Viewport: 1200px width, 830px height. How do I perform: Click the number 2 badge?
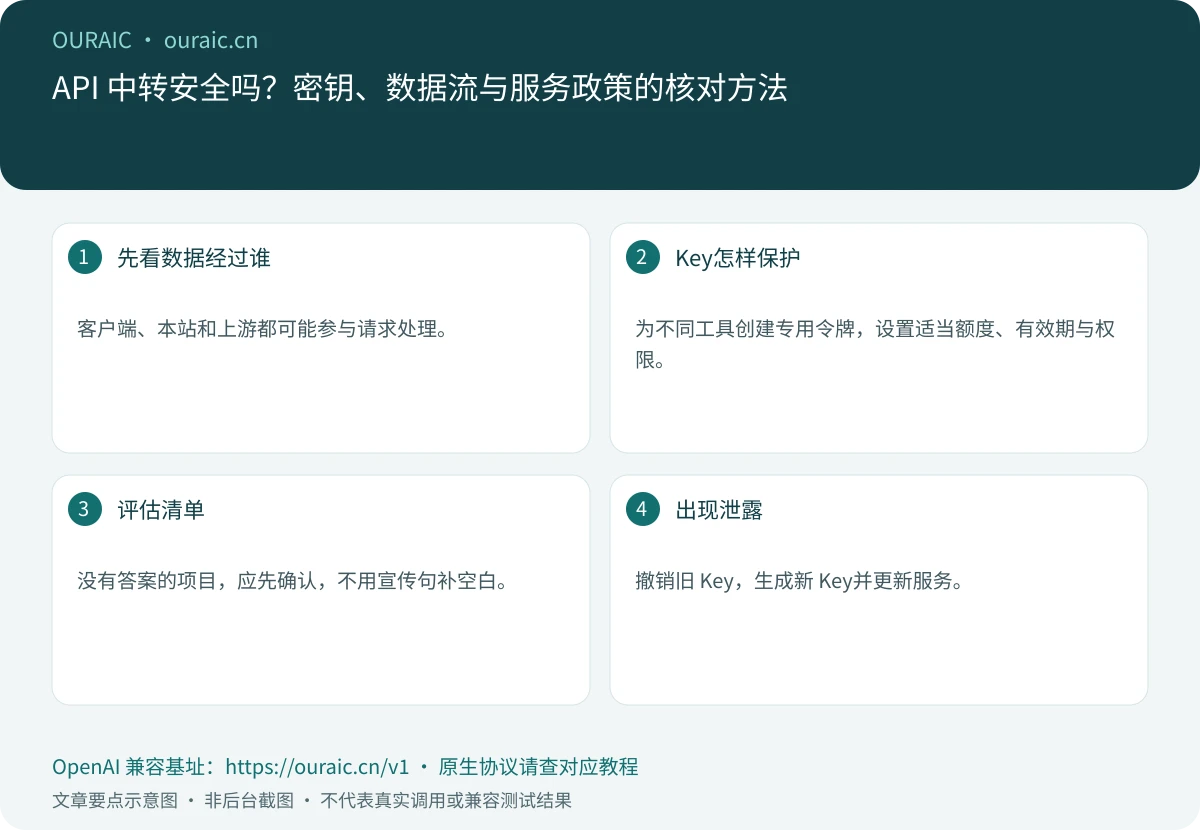[x=642, y=257]
